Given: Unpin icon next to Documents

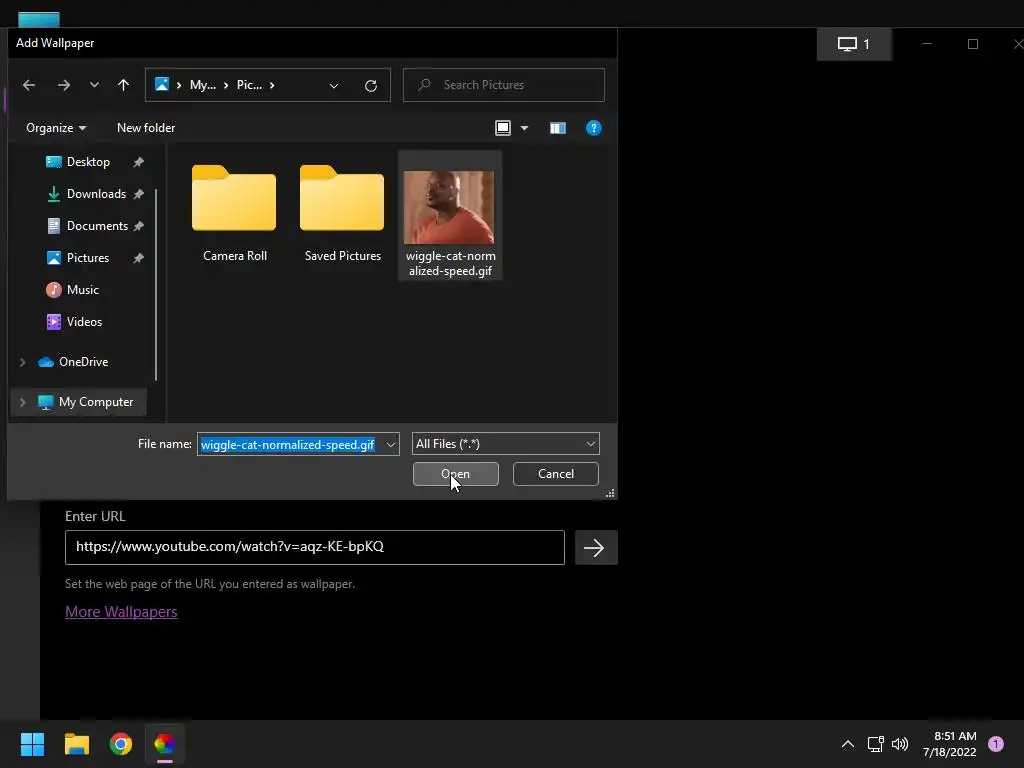Looking at the screenshot, I should tap(138, 226).
